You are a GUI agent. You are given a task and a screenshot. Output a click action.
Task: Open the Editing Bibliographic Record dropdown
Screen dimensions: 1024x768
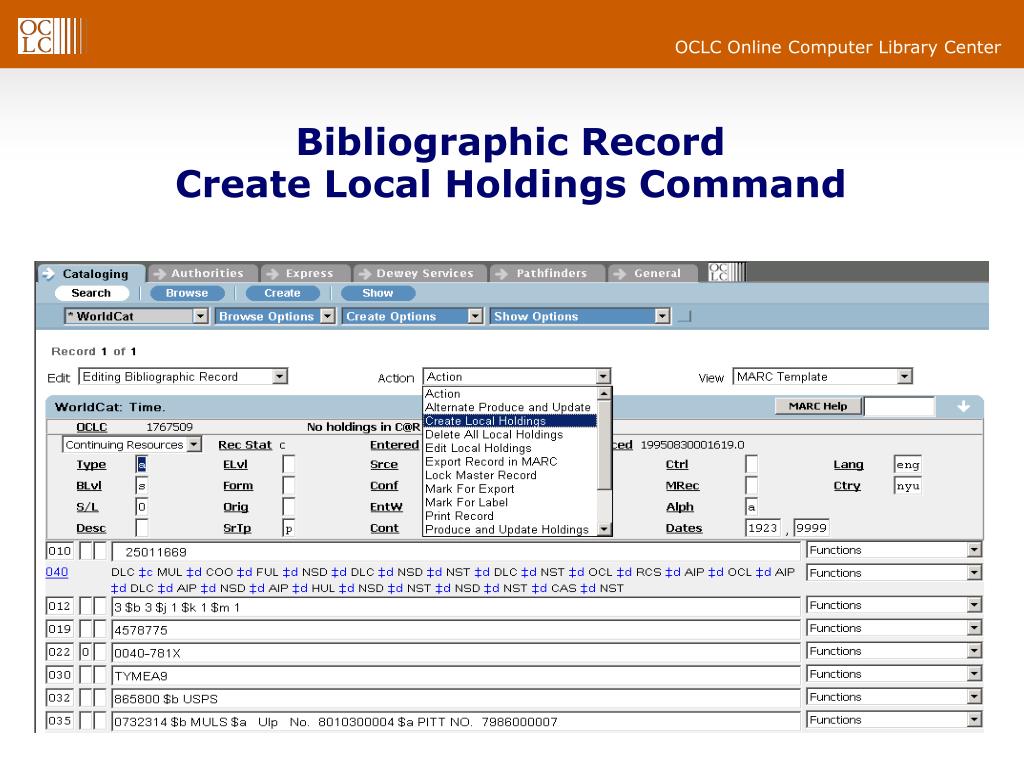(x=183, y=377)
